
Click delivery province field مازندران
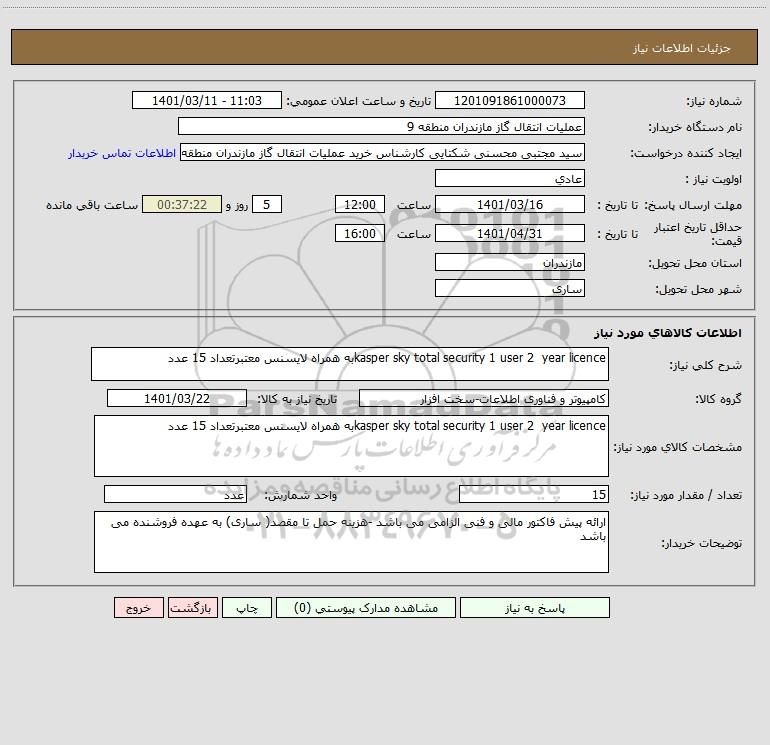pos(510,262)
